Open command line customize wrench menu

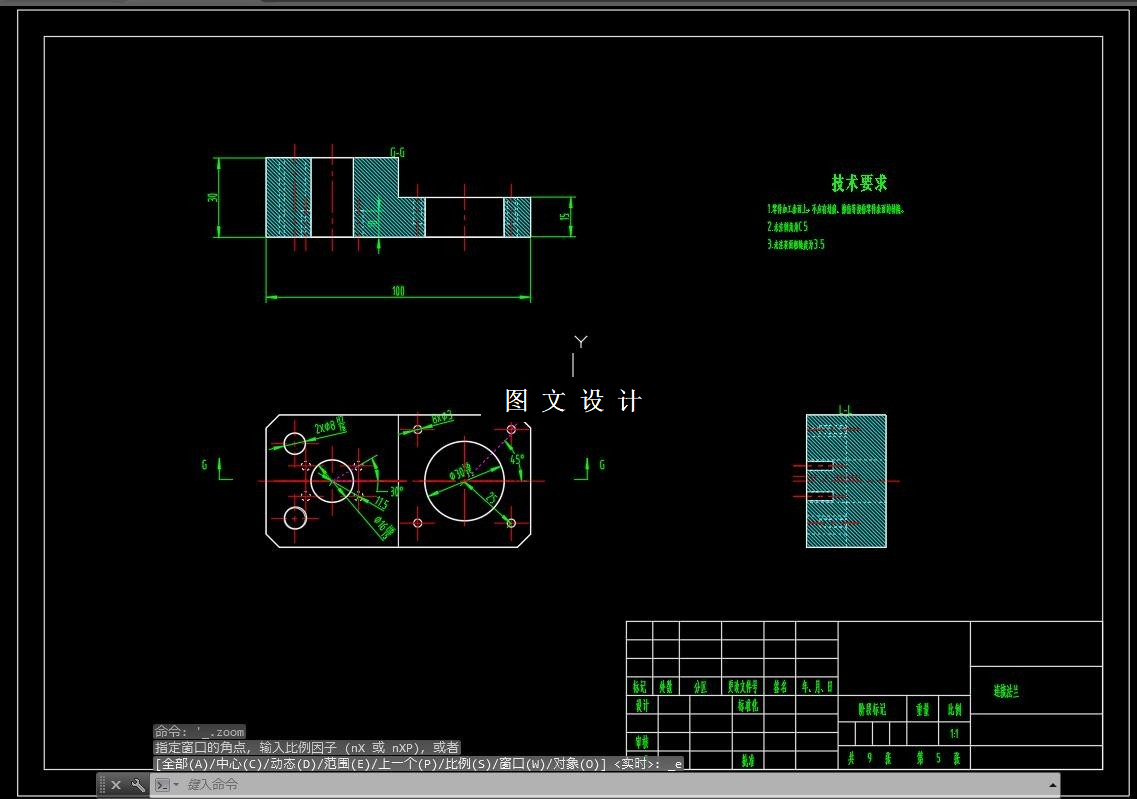138,784
